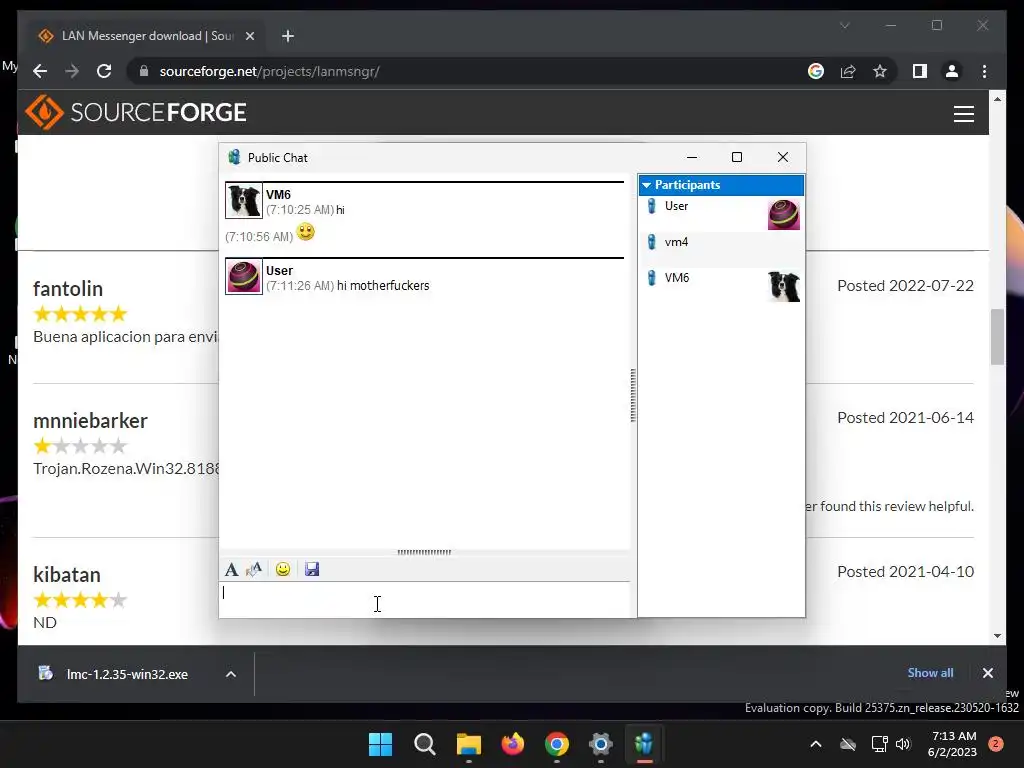Collapse the Participants list

coord(647,185)
